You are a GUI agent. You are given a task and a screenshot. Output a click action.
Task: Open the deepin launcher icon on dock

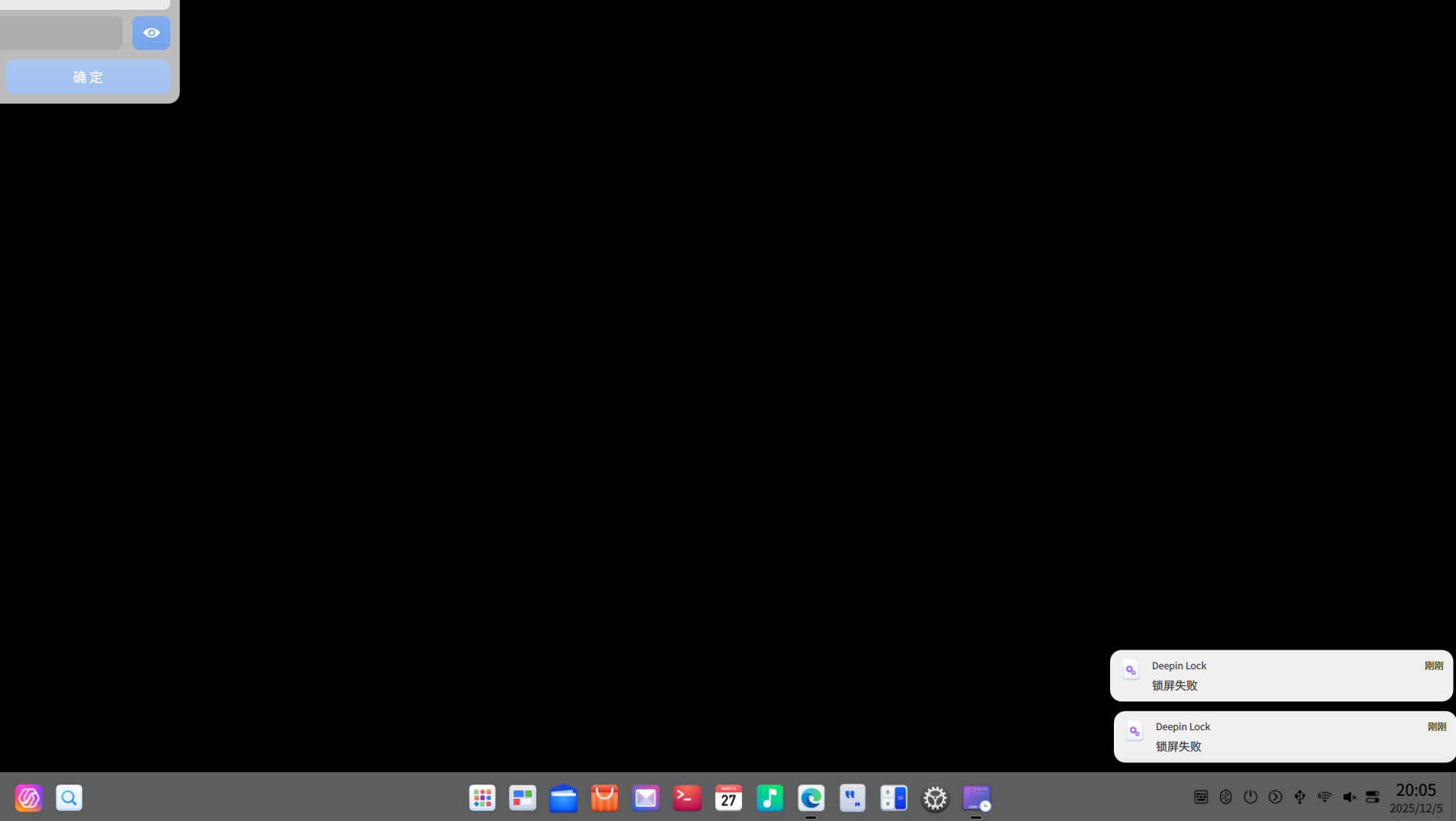tap(28, 797)
